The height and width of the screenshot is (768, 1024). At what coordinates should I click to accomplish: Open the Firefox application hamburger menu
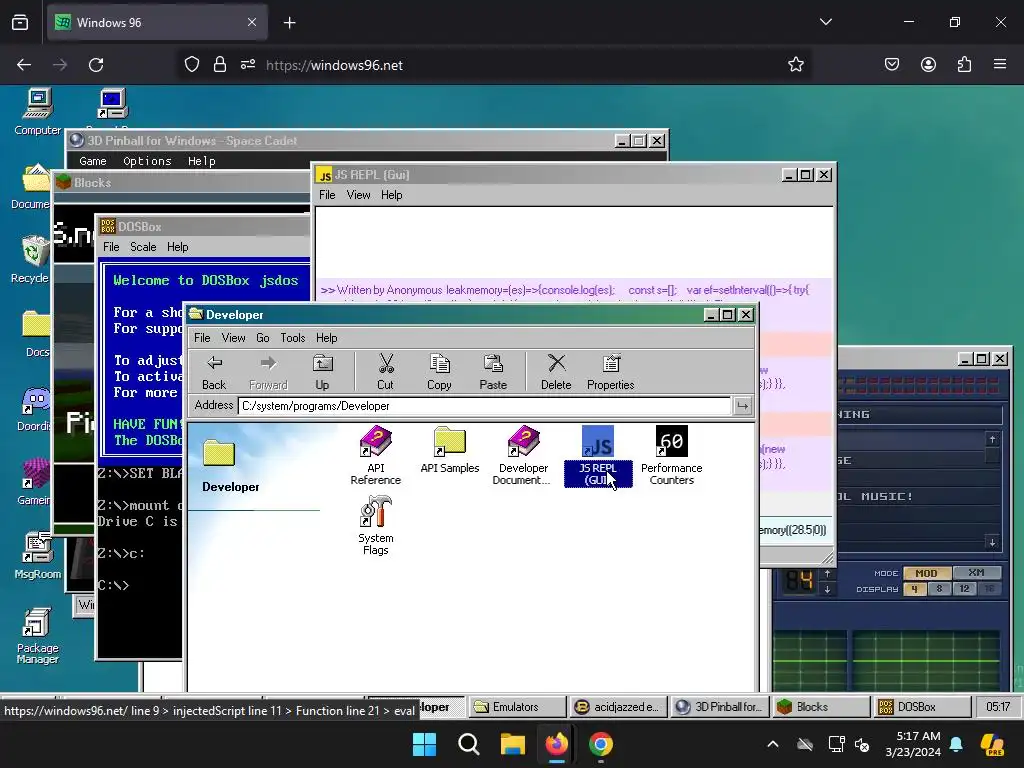pyautogui.click(x=1000, y=65)
